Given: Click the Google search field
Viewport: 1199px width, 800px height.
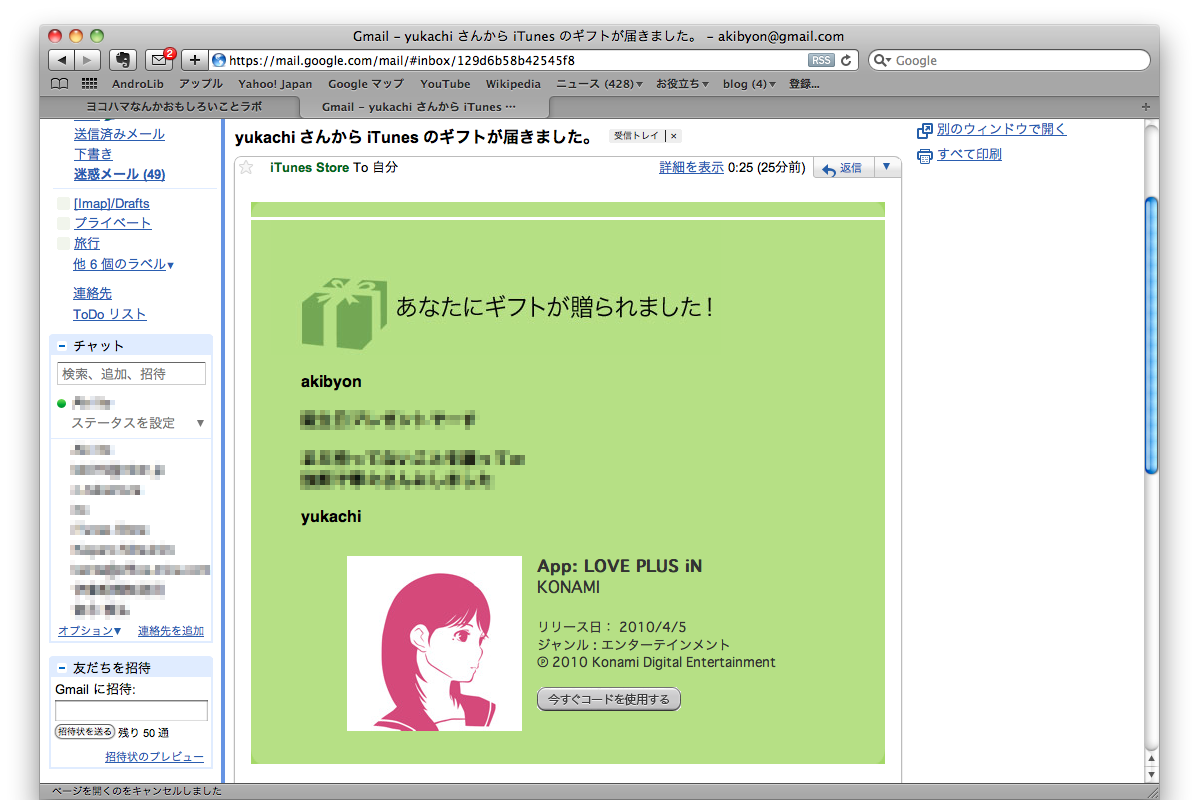Looking at the screenshot, I should tap(1009, 60).
